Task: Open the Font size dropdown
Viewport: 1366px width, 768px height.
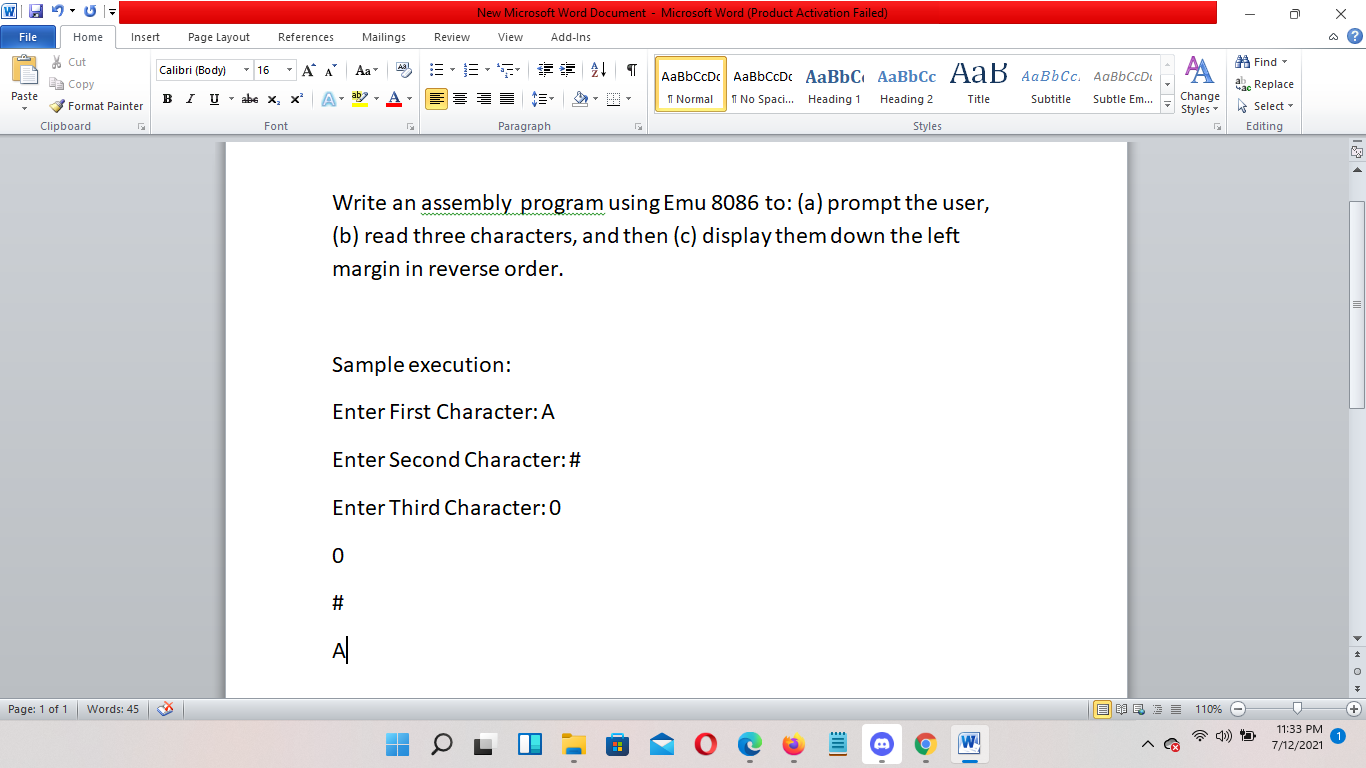Action: click(x=289, y=70)
